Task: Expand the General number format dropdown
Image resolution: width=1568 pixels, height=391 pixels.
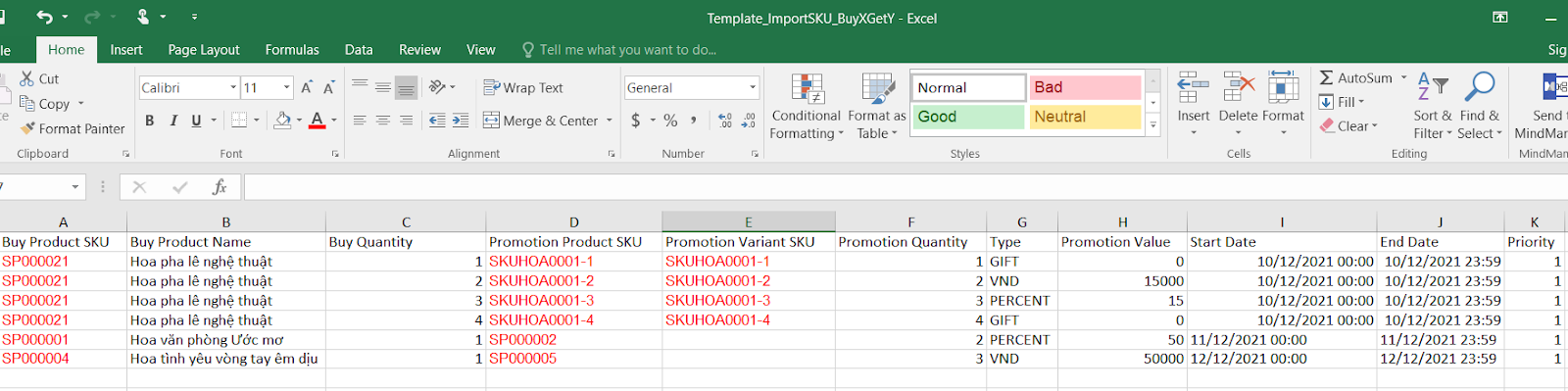Action: coord(753,87)
